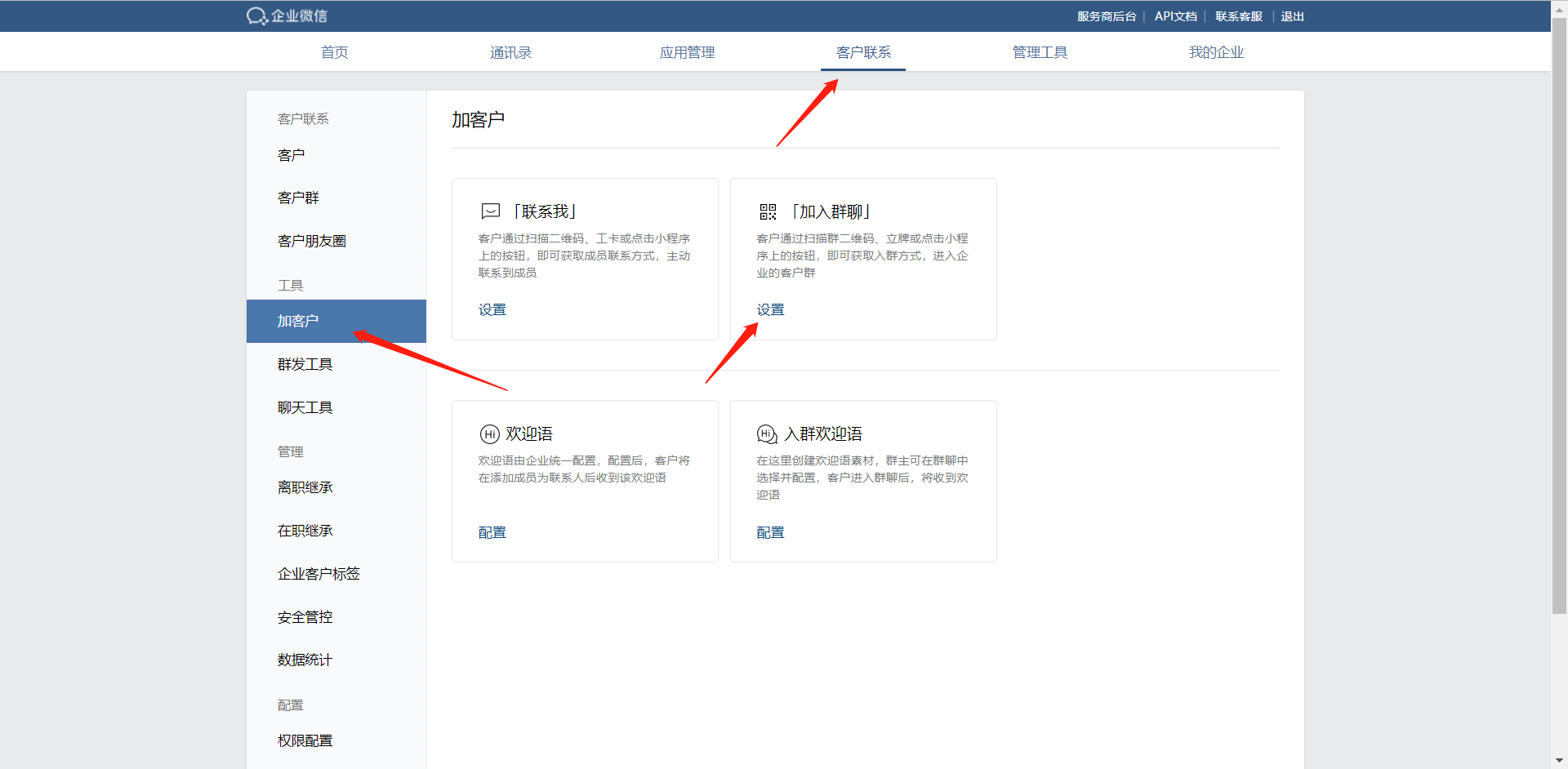1568x769 pixels.
Task: Click the 联系我 card description text
Action: pyautogui.click(x=585, y=256)
